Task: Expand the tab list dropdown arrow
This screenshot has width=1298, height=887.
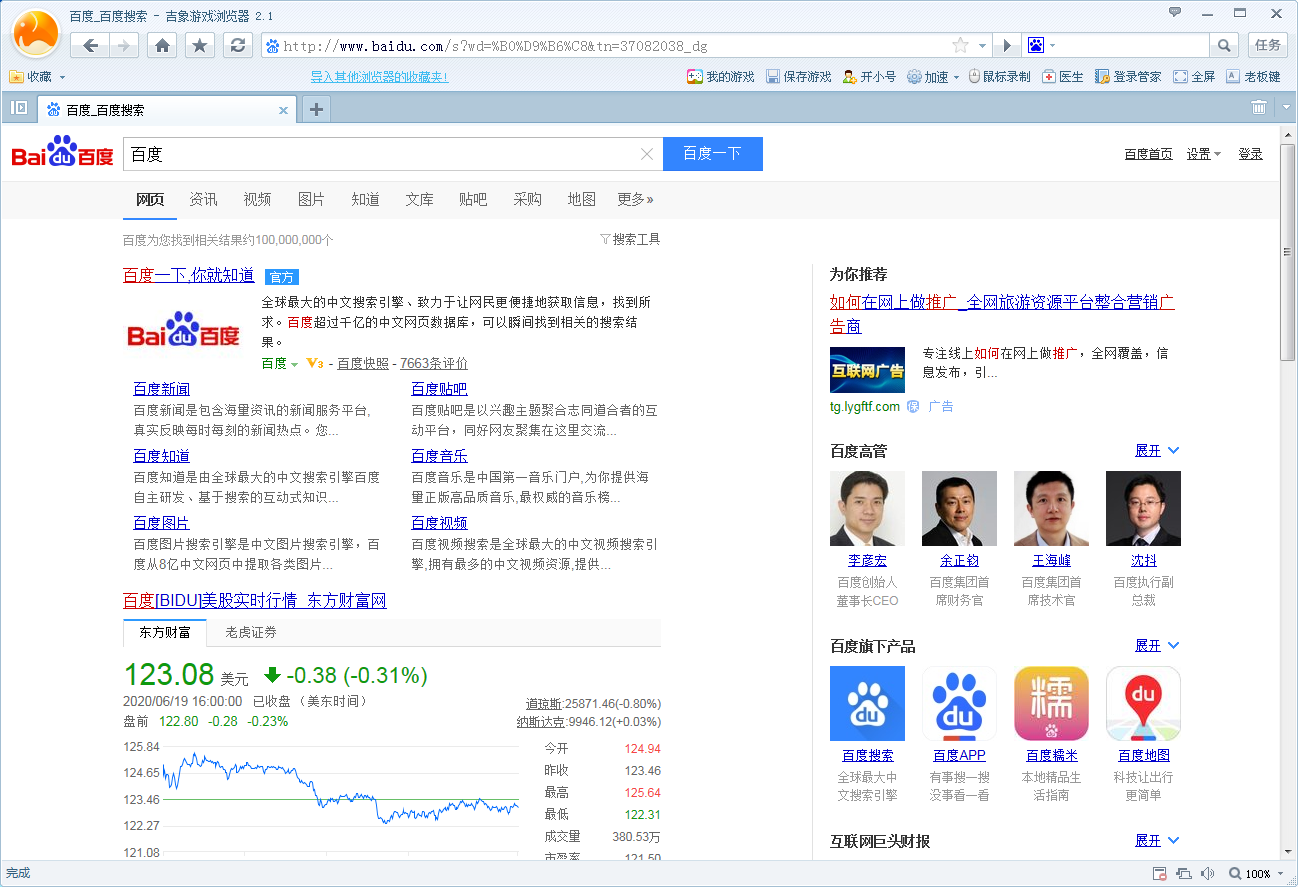Action: coord(1286,108)
